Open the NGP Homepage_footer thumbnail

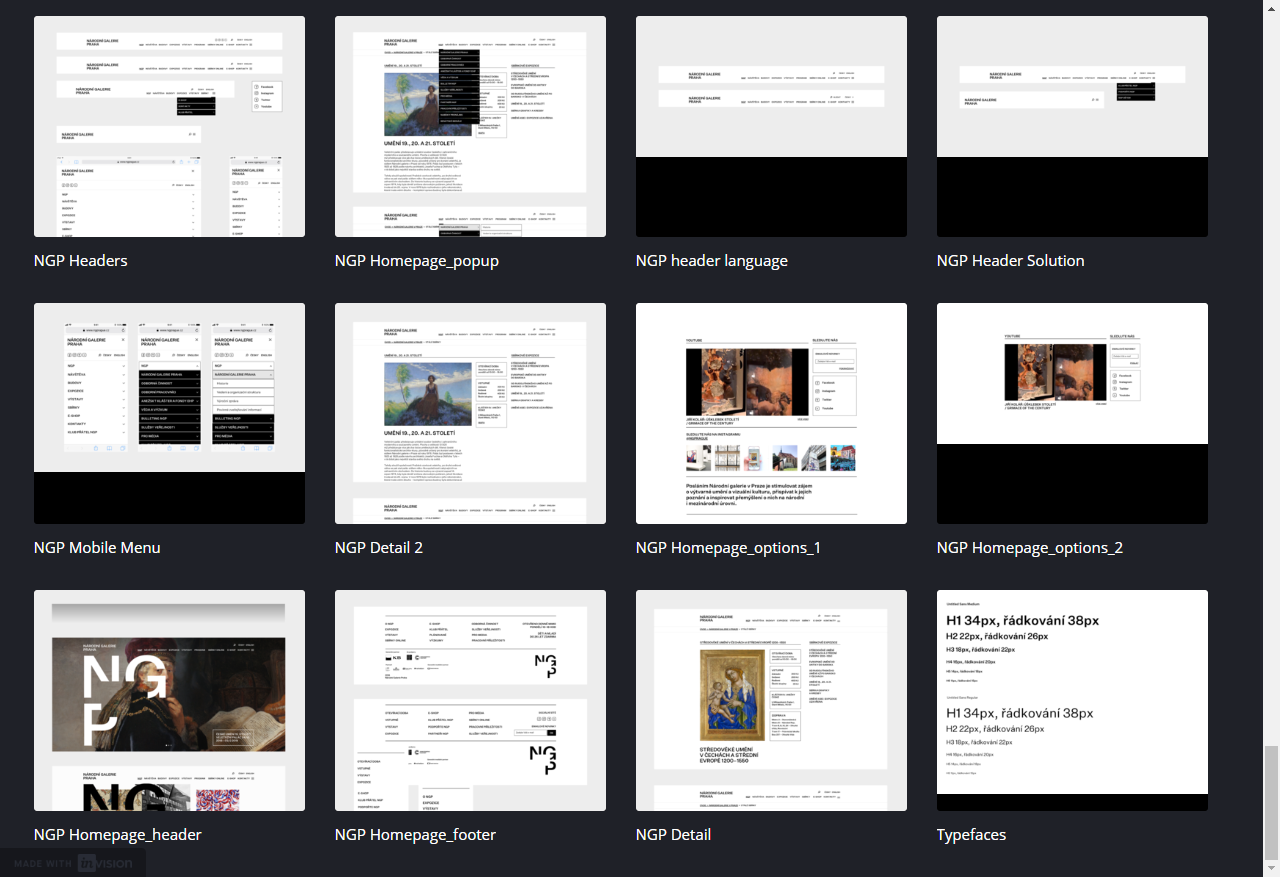(x=470, y=700)
